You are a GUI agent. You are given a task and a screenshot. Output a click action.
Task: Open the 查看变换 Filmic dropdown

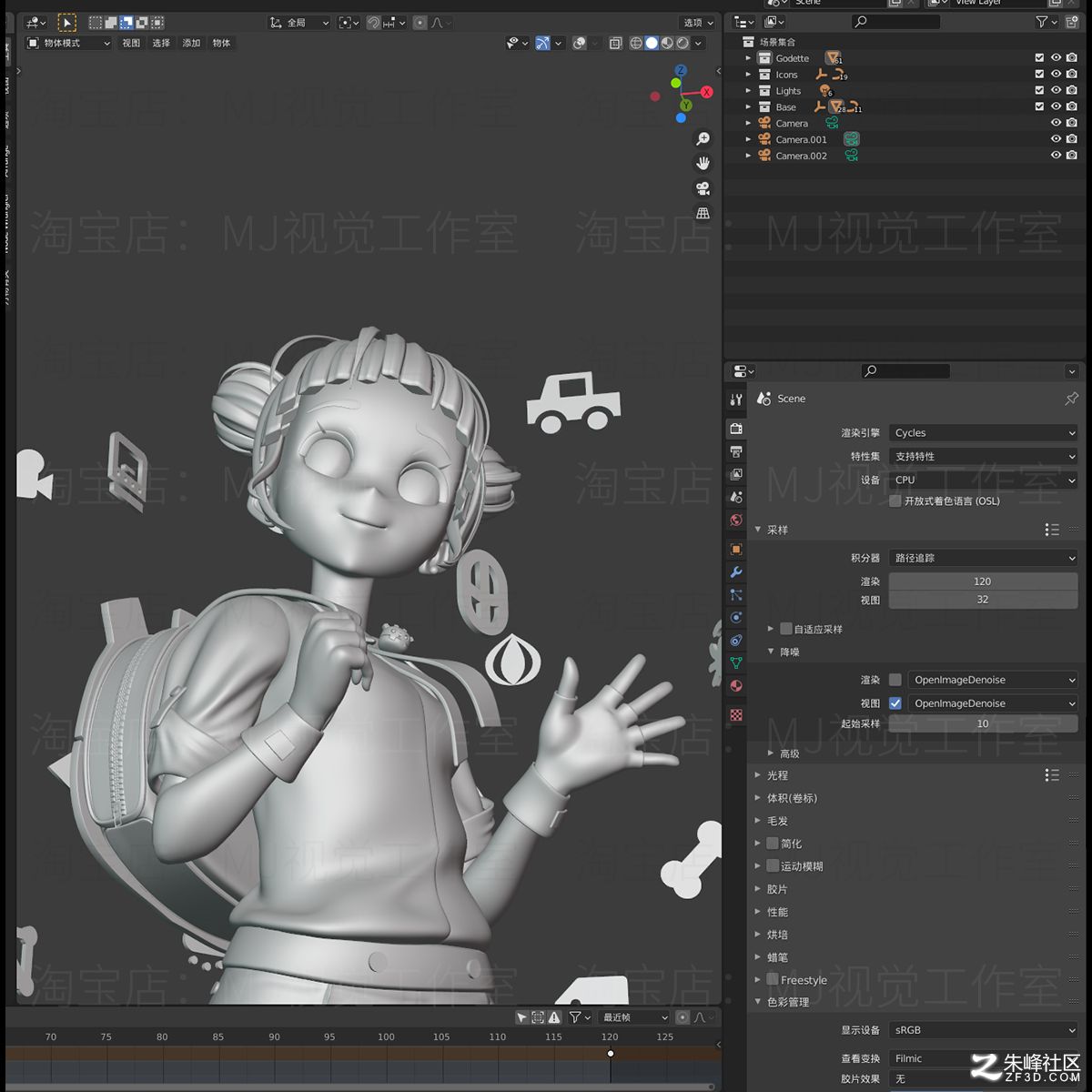coord(984,1058)
